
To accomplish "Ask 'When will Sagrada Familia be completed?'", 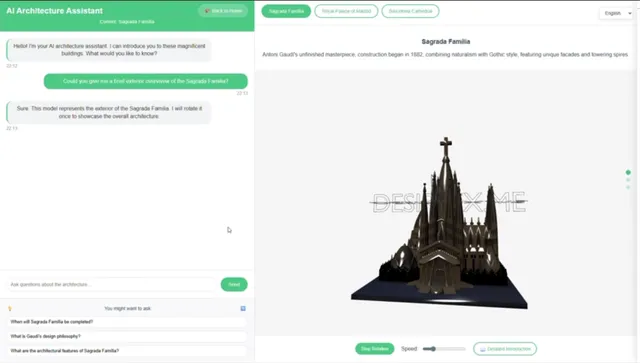I will [127, 322].
